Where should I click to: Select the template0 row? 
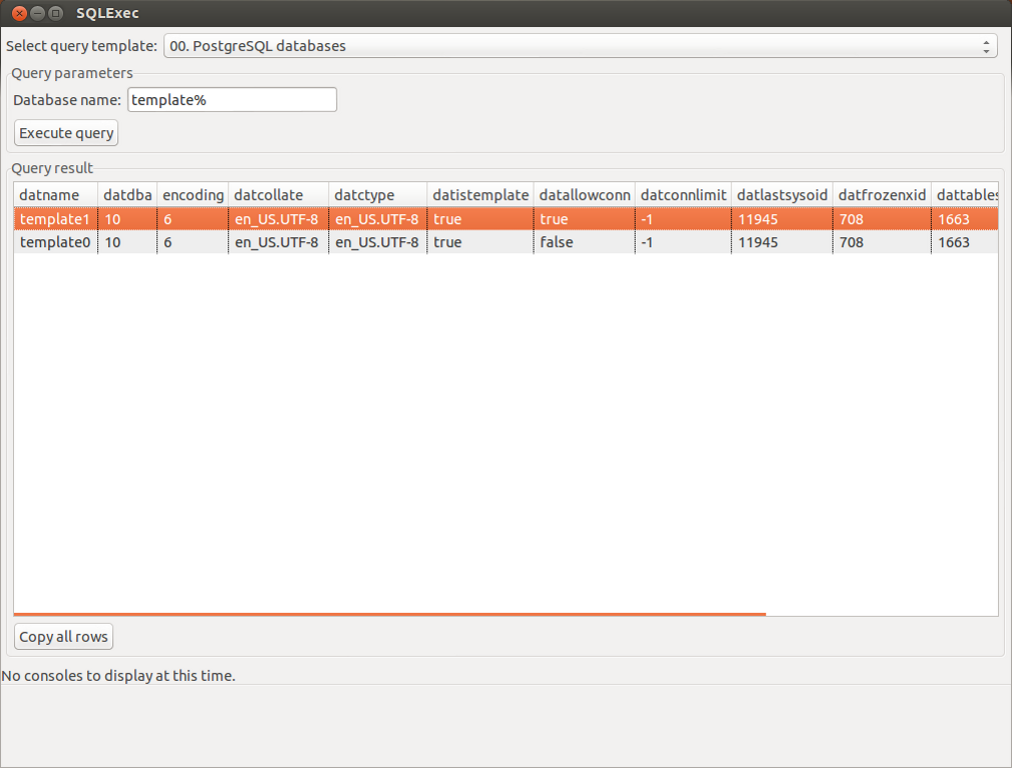(x=55, y=242)
